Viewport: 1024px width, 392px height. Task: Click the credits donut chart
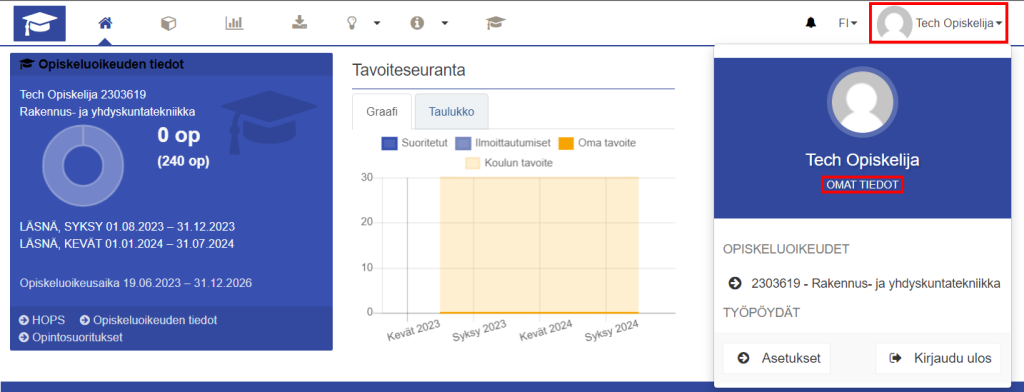click(x=83, y=165)
